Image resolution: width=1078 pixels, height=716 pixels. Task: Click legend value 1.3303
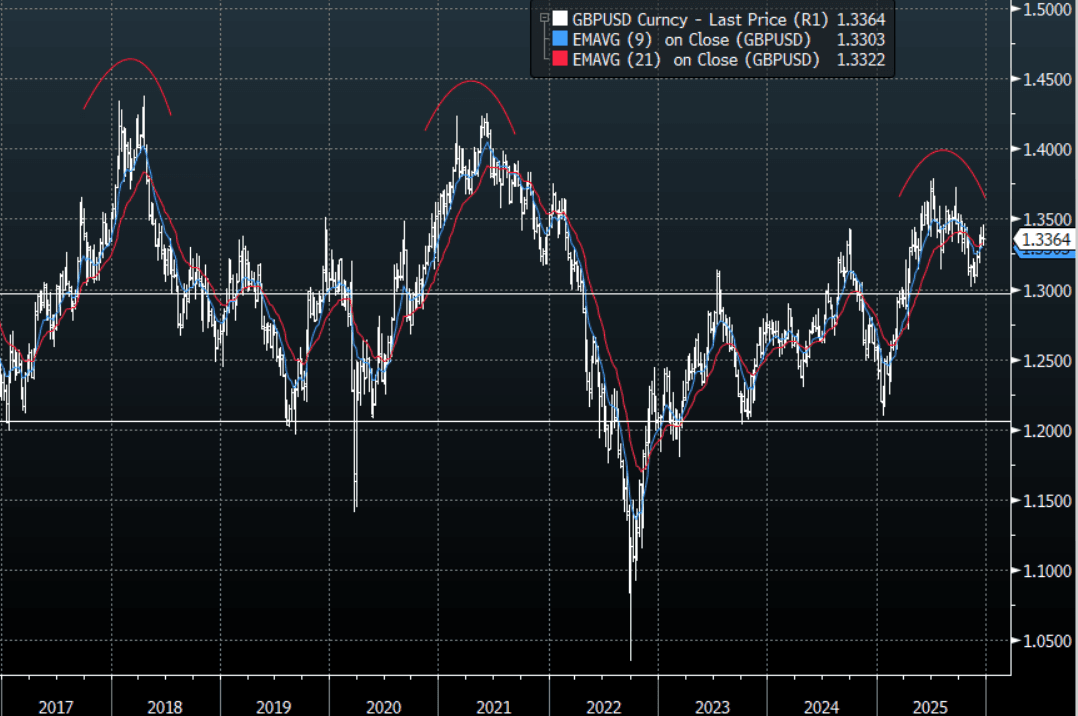(x=861, y=39)
